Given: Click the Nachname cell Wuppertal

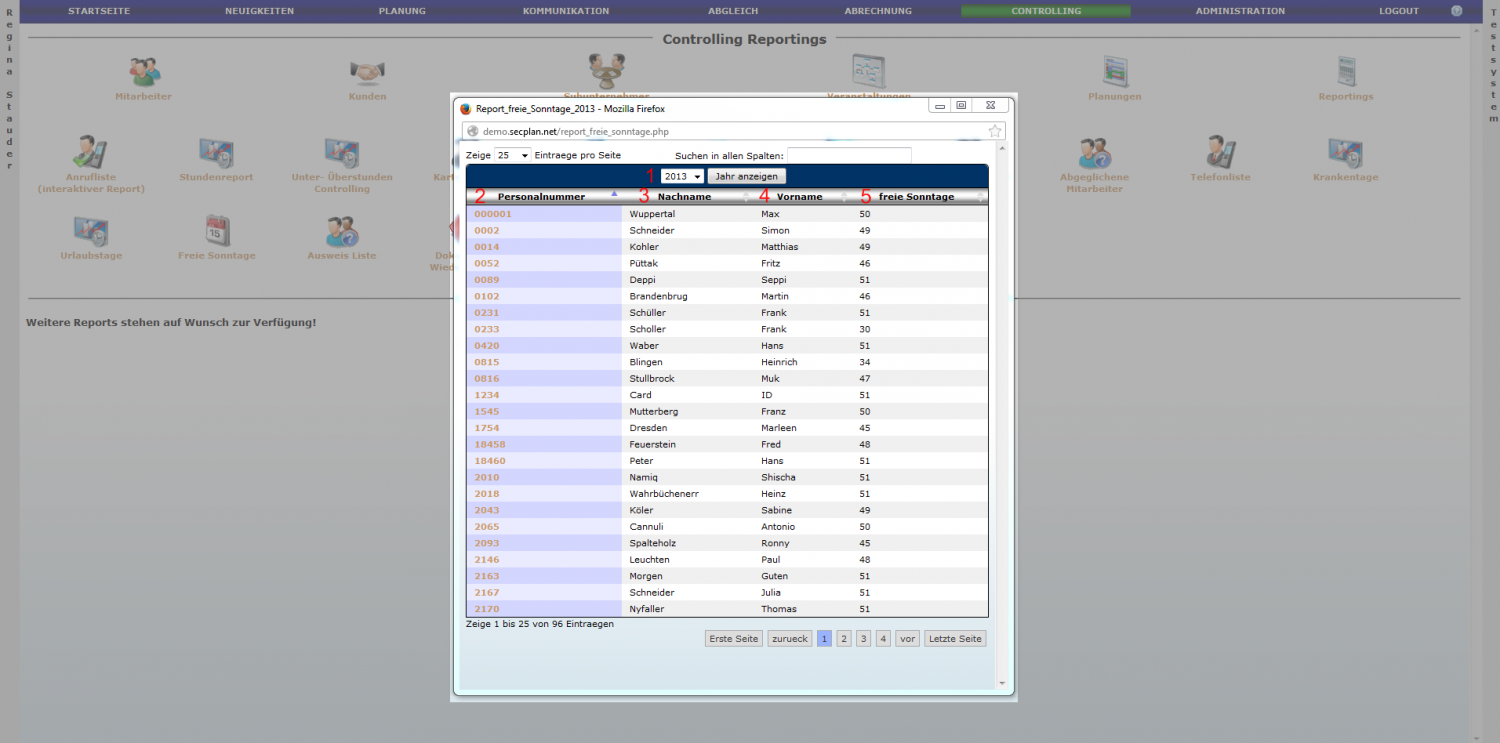Looking at the screenshot, I should click(x=652, y=214).
